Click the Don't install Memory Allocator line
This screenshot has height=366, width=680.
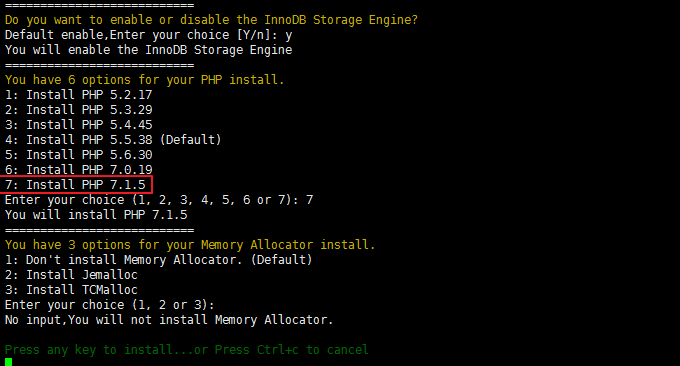click(158, 260)
